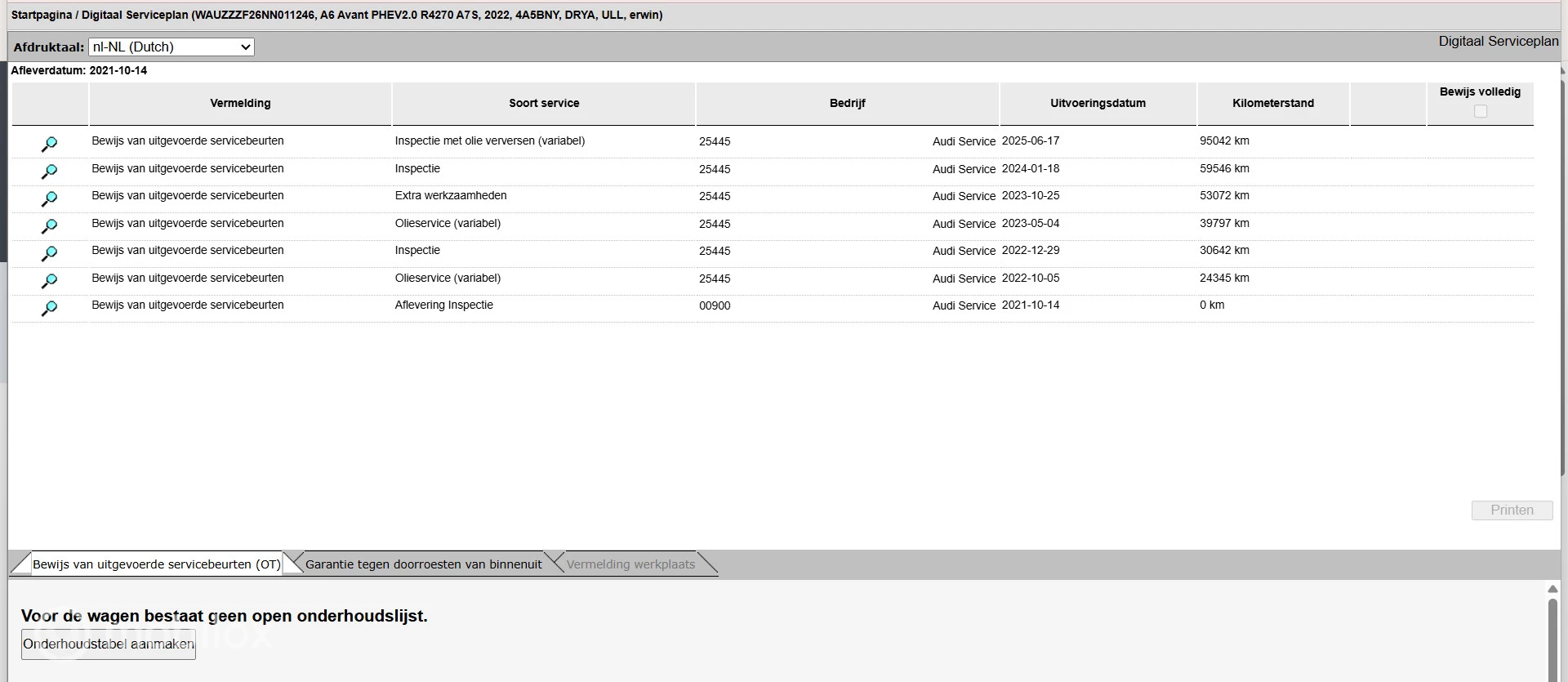Open the Afdruktaal language dropdown
Viewport: 1568px width, 682px height.
pyautogui.click(x=171, y=47)
